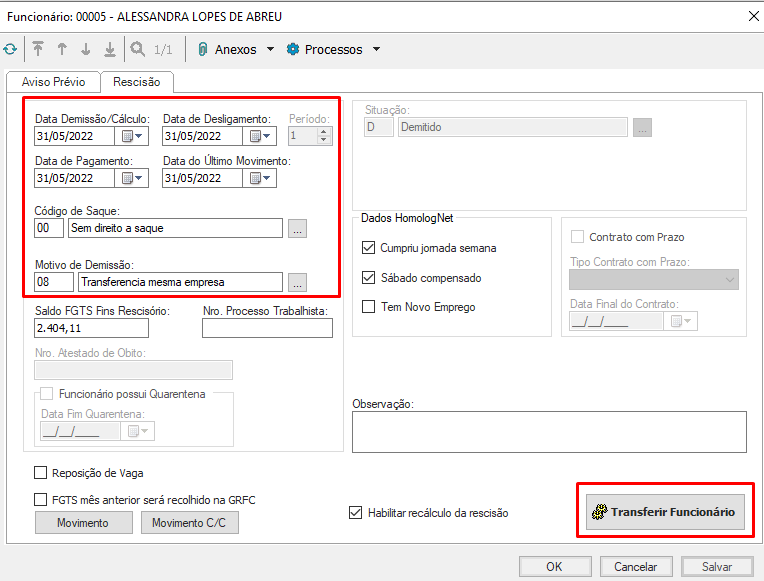Open calendar for Data Fim Quarentena
This screenshot has width=764, height=581.
click(x=138, y=431)
